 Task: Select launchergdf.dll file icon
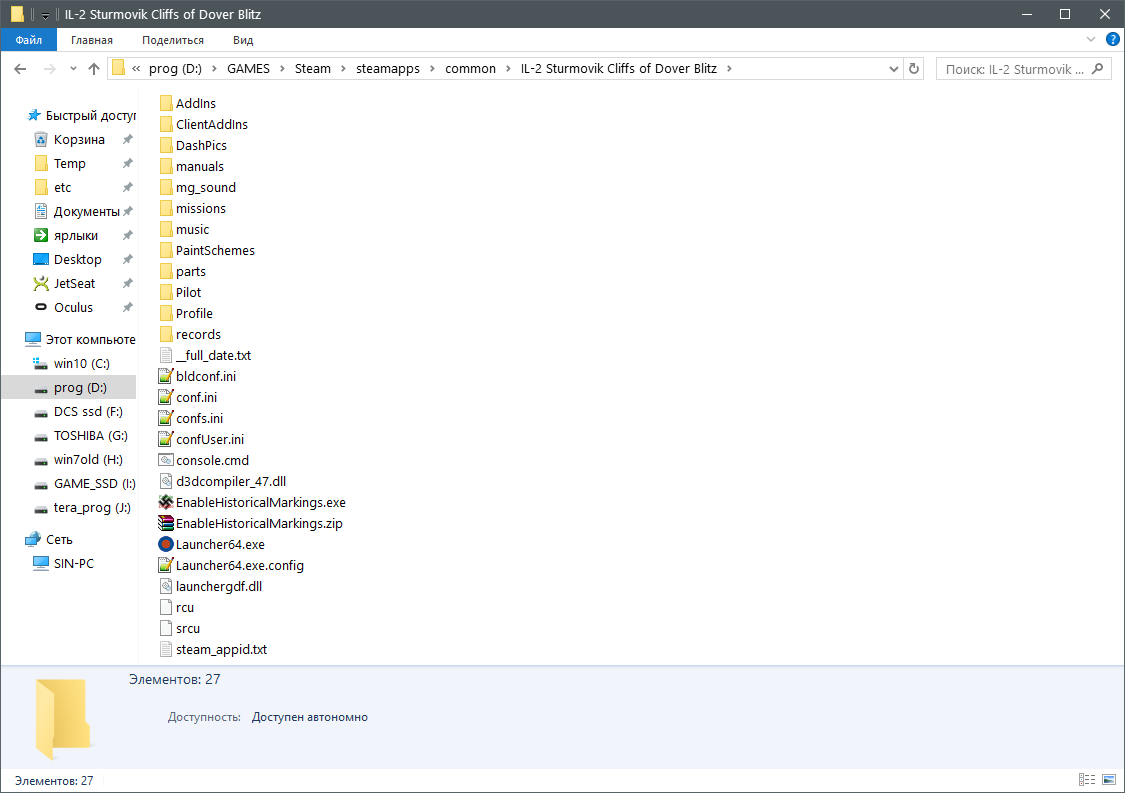166,586
